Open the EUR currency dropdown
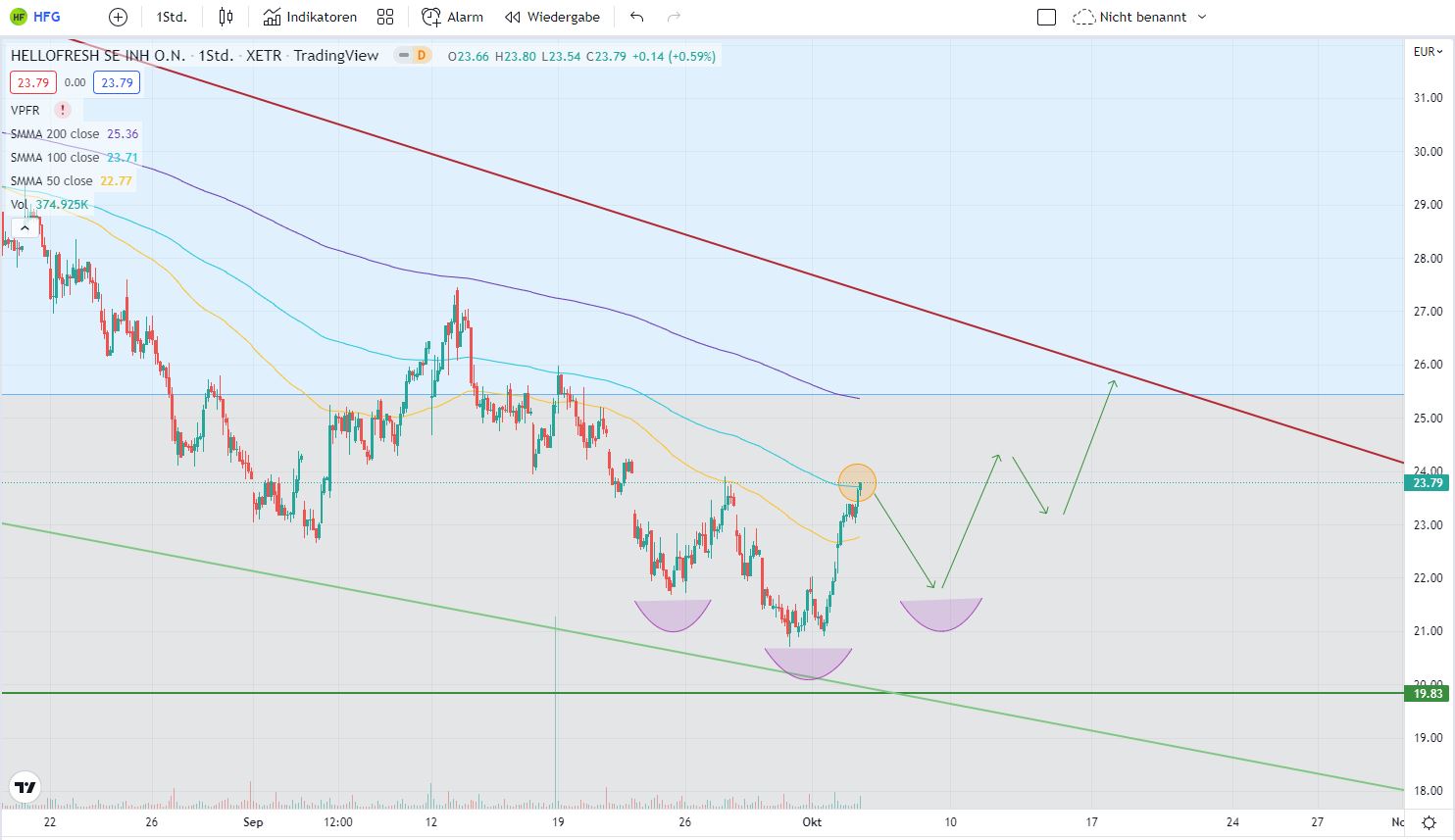Screen dimensions: 1455x840 pyautogui.click(x=1428, y=51)
